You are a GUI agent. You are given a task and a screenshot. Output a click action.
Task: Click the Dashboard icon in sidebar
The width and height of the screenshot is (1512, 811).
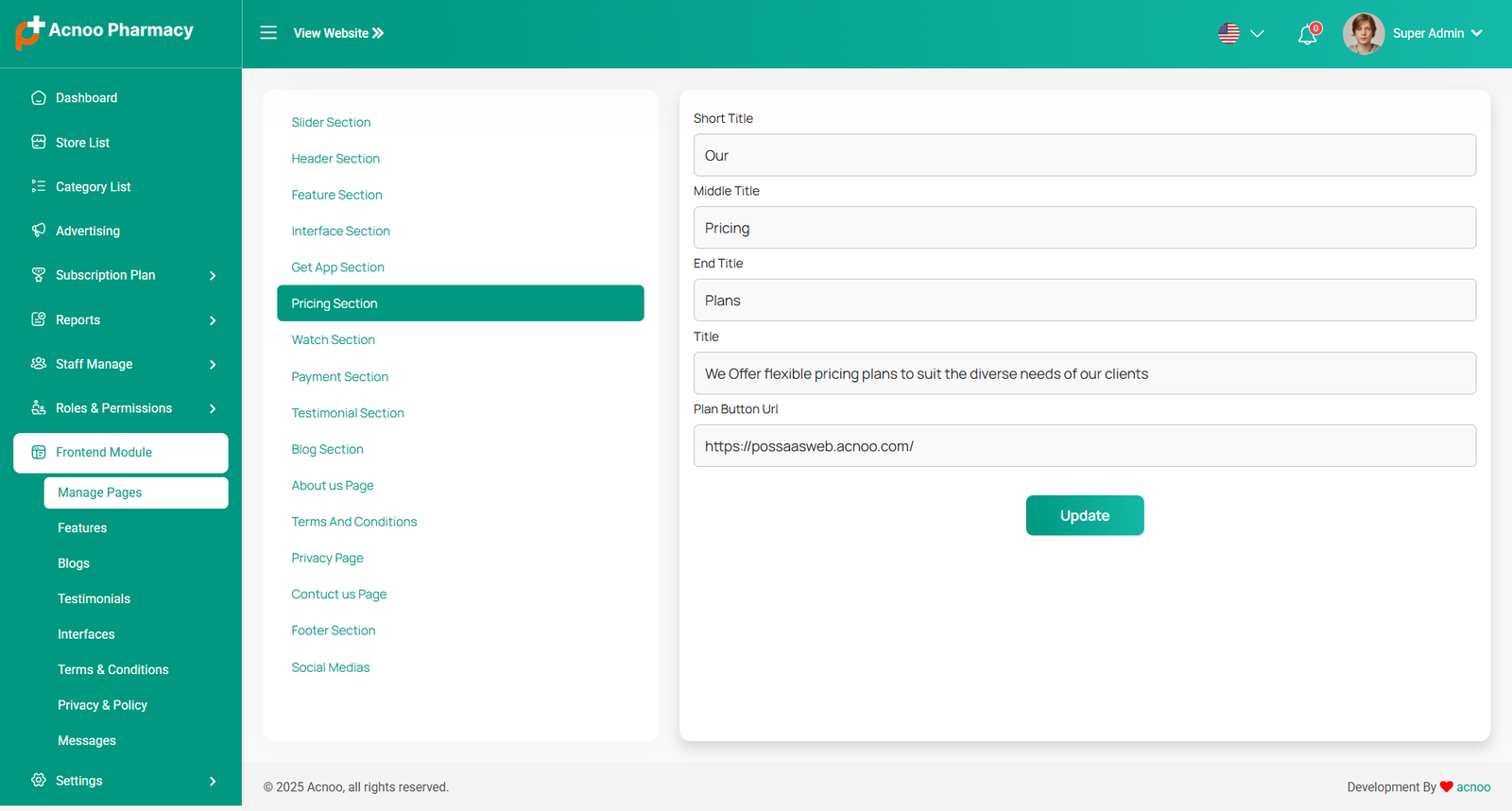[39, 97]
